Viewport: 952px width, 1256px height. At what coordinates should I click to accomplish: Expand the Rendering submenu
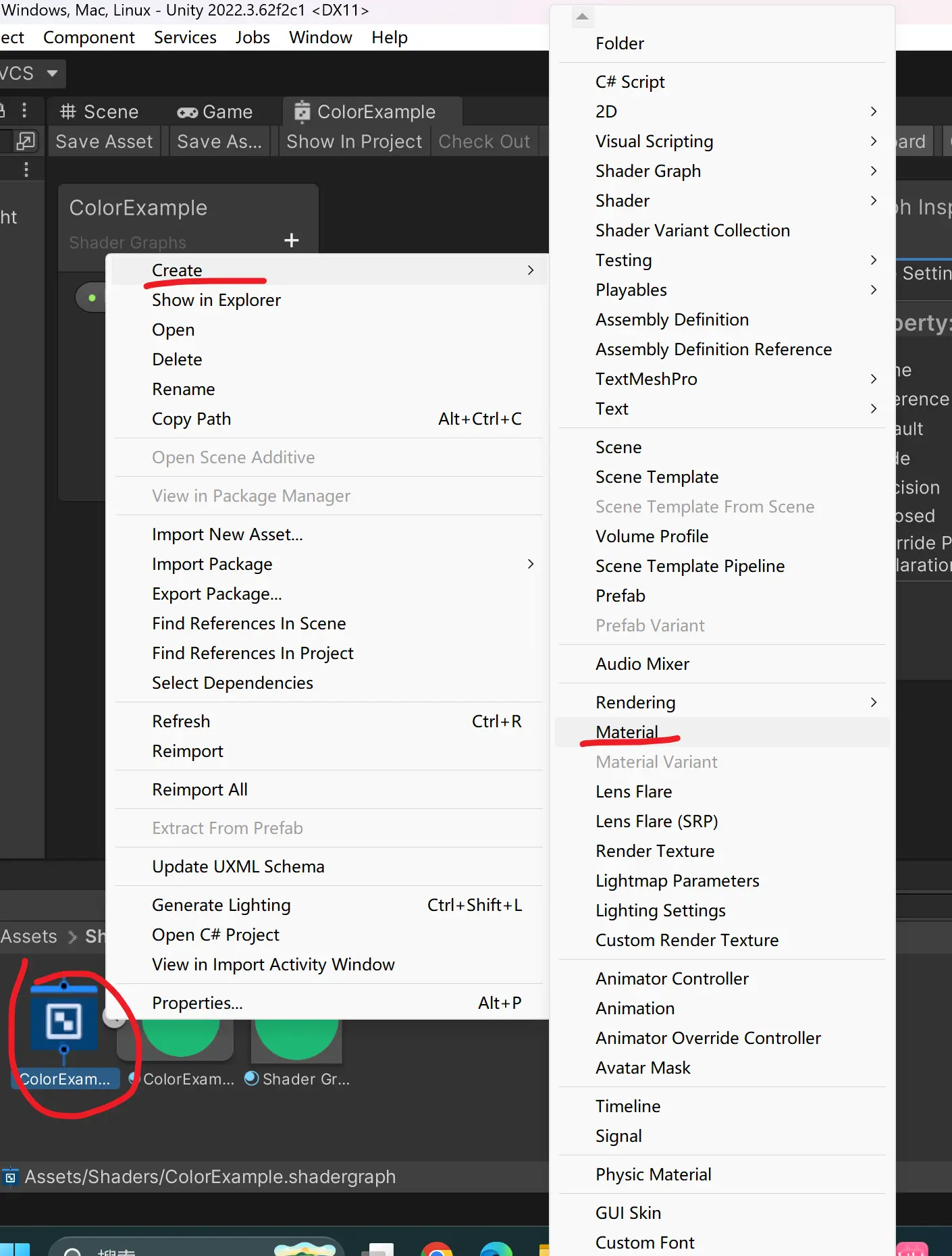(873, 702)
